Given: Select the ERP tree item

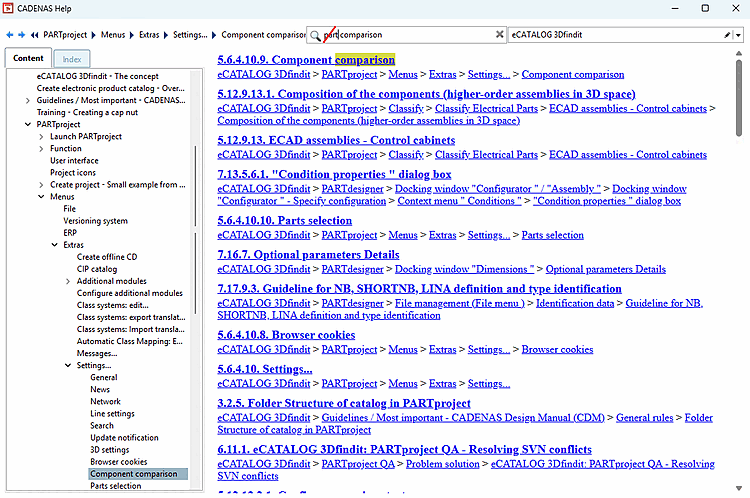Looking at the screenshot, I should tap(70, 233).
